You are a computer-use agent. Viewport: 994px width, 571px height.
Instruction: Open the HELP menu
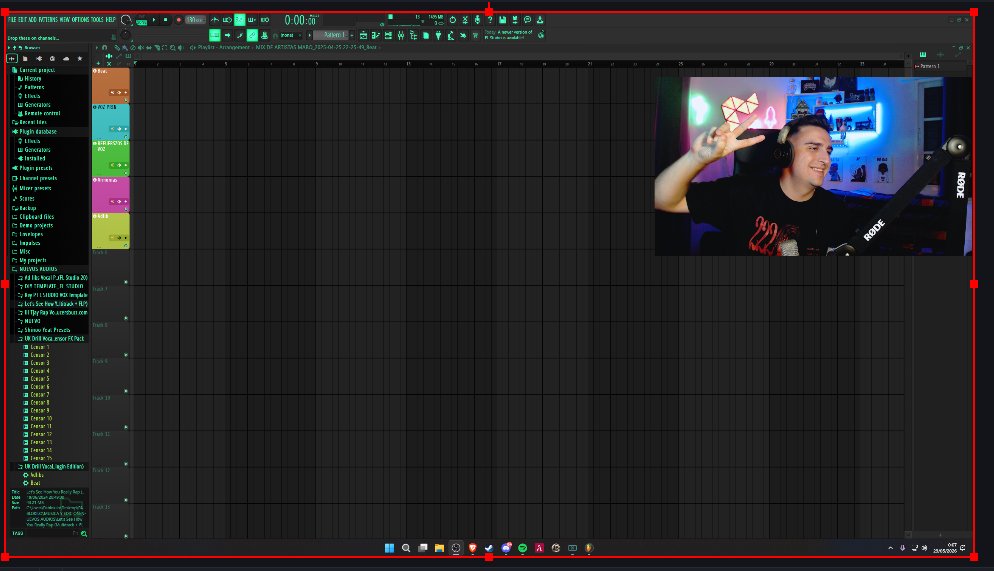[x=111, y=20]
